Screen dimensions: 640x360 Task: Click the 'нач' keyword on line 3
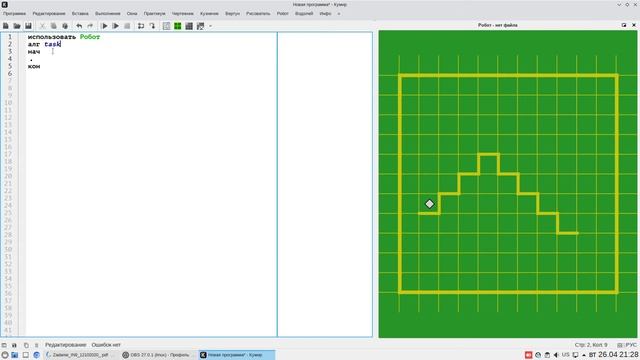tap(34, 52)
